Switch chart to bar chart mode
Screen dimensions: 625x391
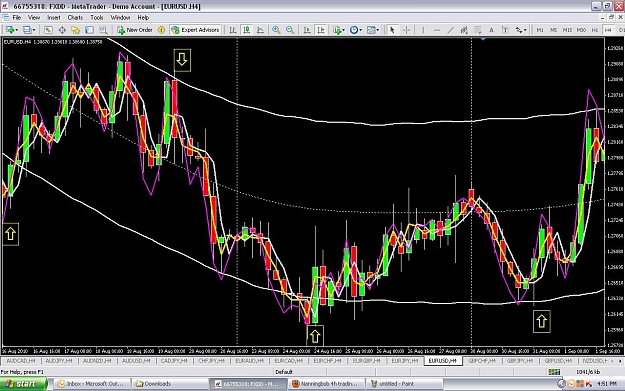[233, 30]
